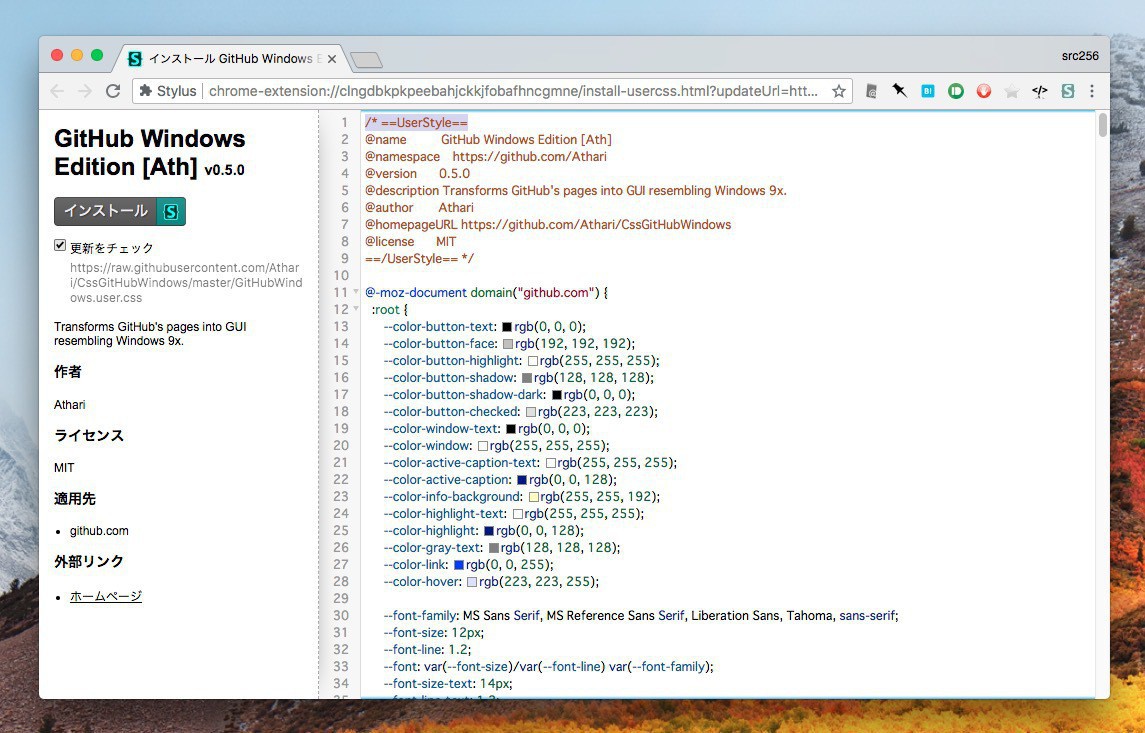Click the --color-link blue color swatch
Viewport: 1145px width, 733px height.
click(x=459, y=565)
